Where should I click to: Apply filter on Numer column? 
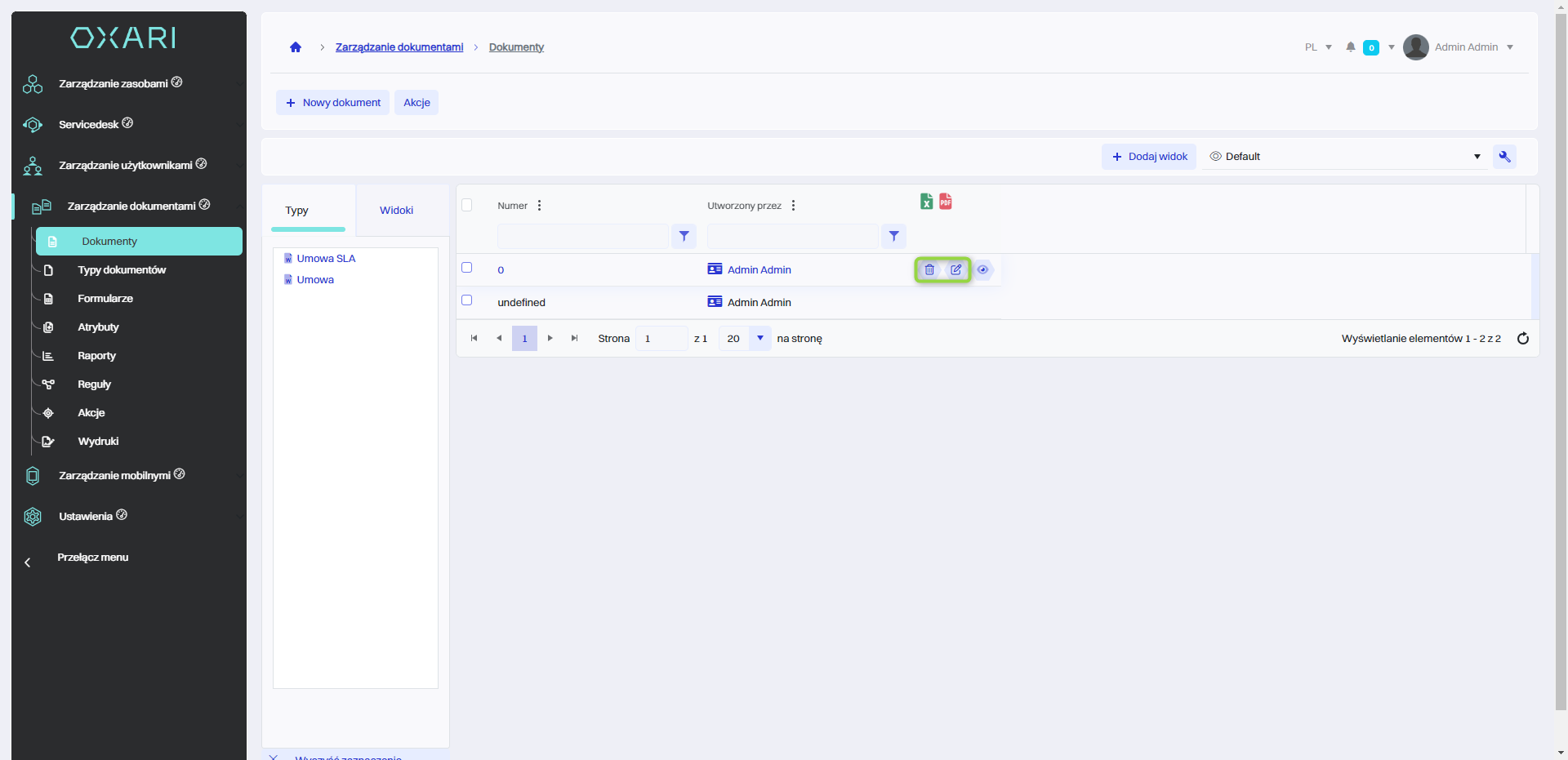point(684,236)
